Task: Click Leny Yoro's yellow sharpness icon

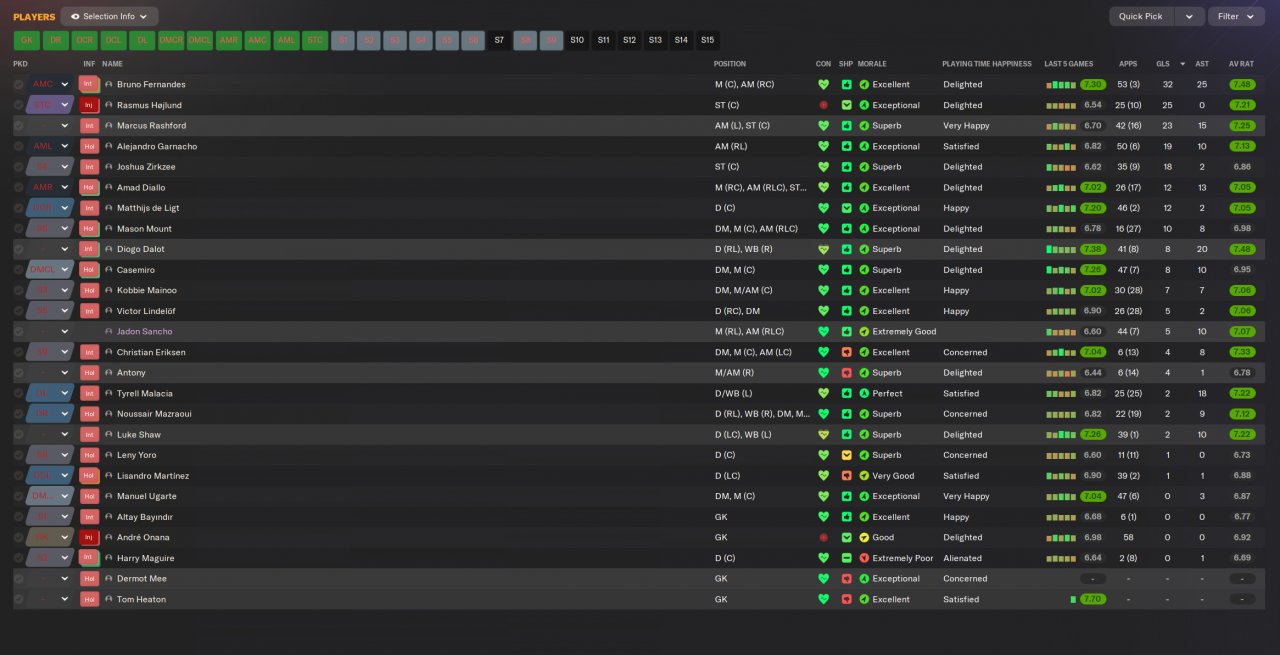Action: point(846,455)
